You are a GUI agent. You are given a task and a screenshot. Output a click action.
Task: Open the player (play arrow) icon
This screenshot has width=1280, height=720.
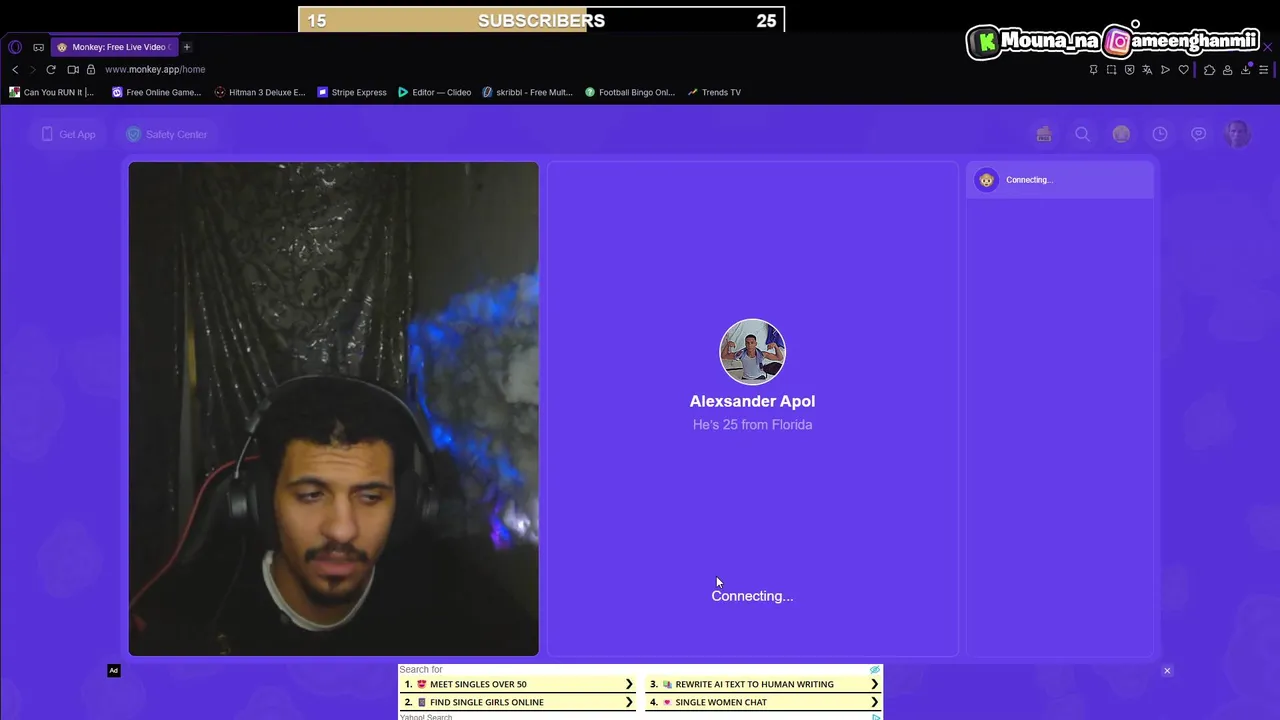tap(1165, 70)
